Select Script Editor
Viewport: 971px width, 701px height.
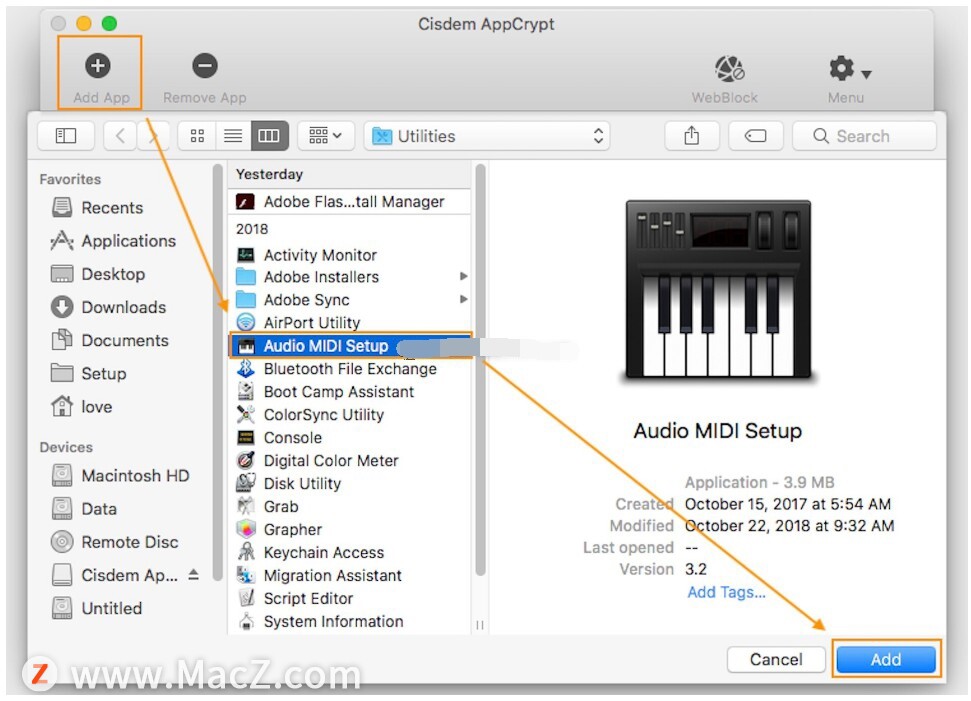[x=349, y=598]
